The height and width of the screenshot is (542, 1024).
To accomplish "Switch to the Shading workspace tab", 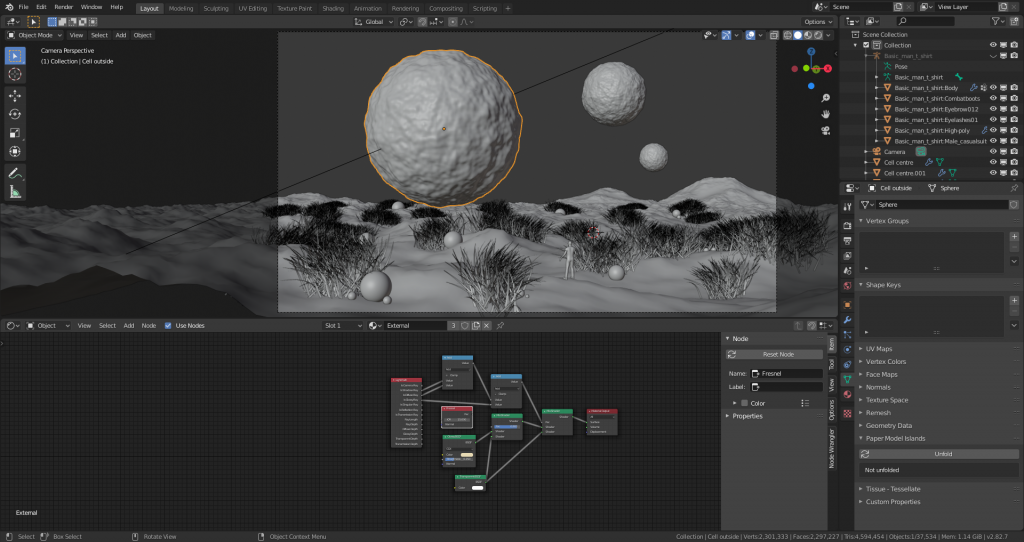I will (x=332, y=8).
